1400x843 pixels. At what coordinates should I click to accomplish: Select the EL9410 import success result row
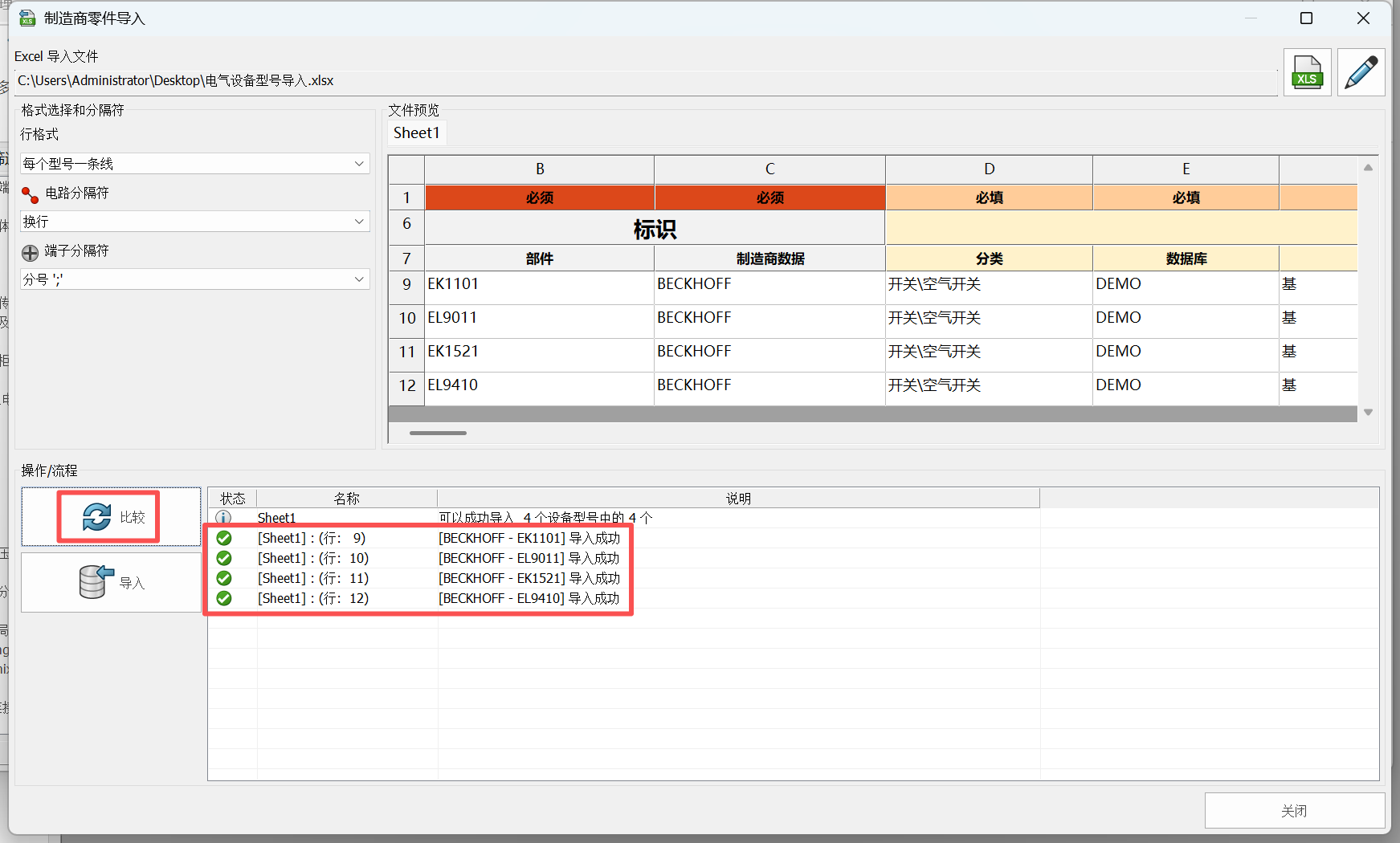click(x=529, y=598)
